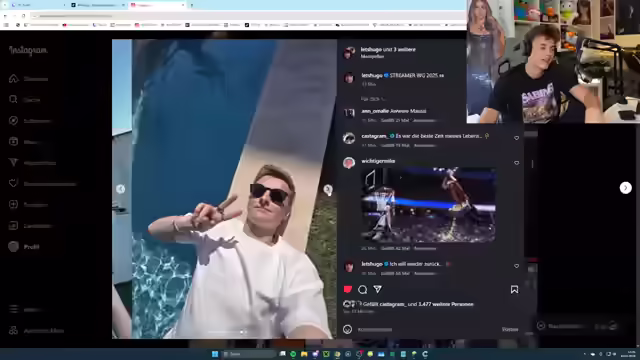Save post with bookmark icon

tap(514, 289)
